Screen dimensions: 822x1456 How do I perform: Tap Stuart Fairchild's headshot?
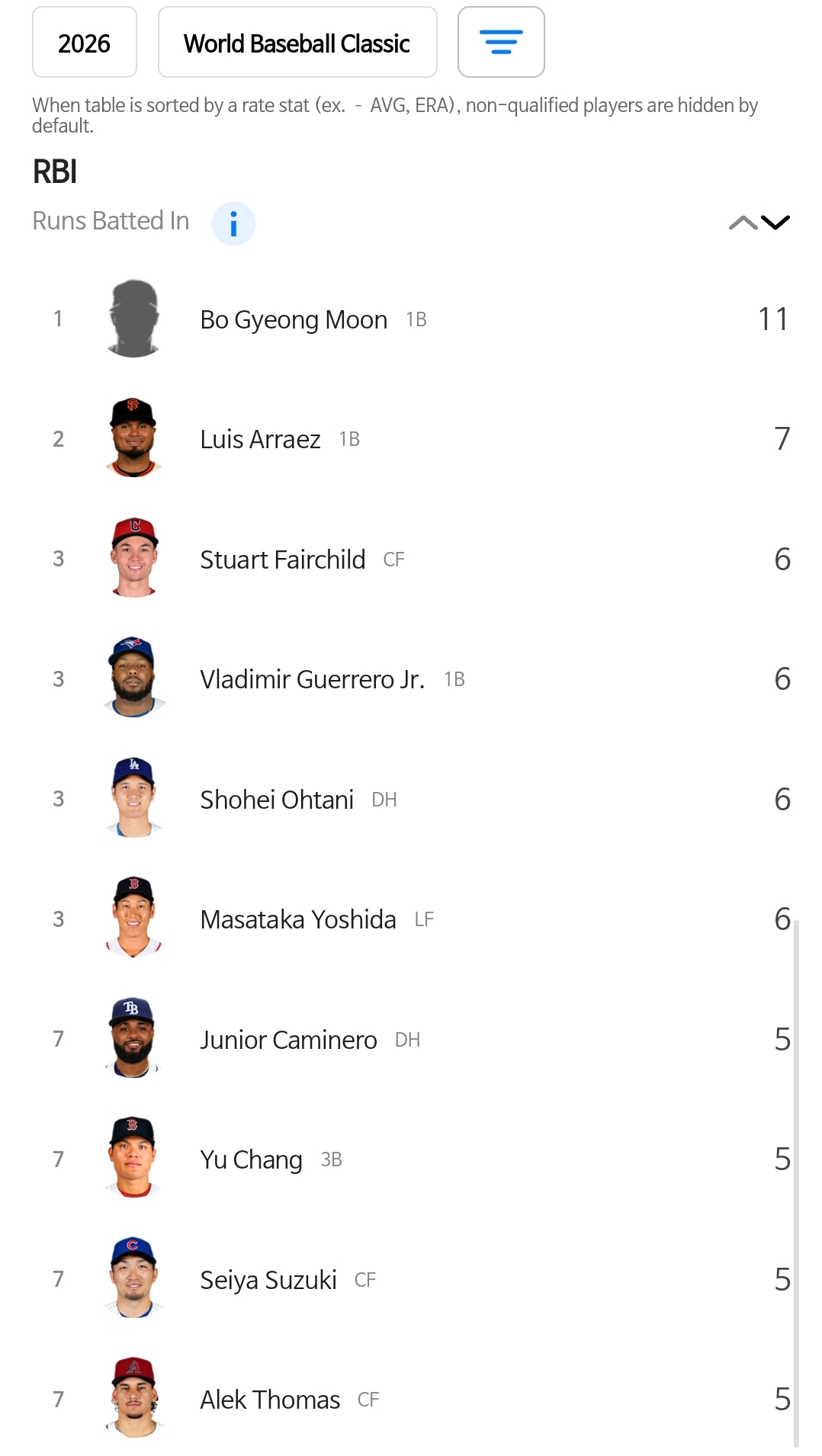pyautogui.click(x=134, y=558)
